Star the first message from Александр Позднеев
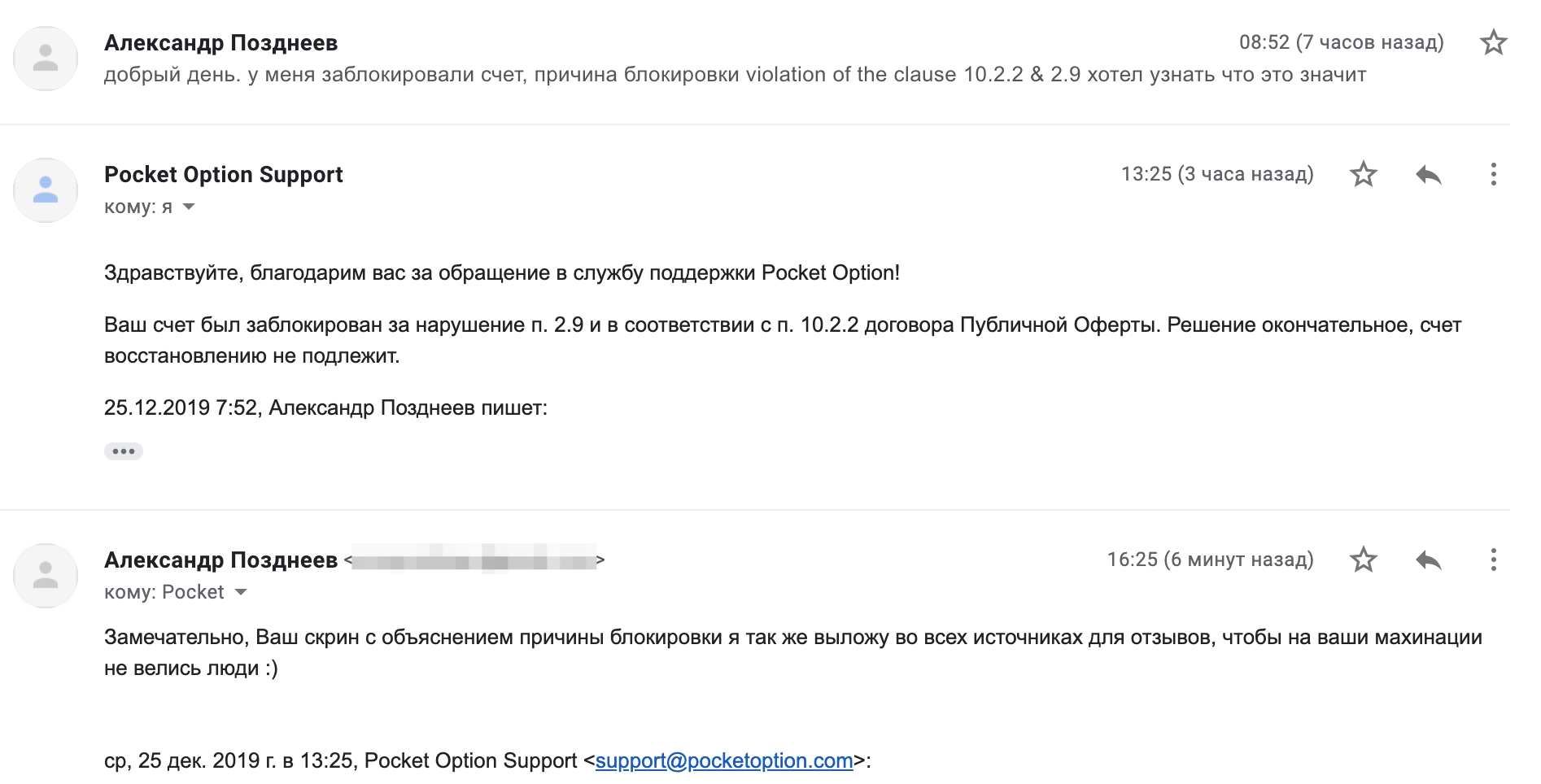Image resolution: width=1541 pixels, height=784 pixels. tap(1493, 42)
